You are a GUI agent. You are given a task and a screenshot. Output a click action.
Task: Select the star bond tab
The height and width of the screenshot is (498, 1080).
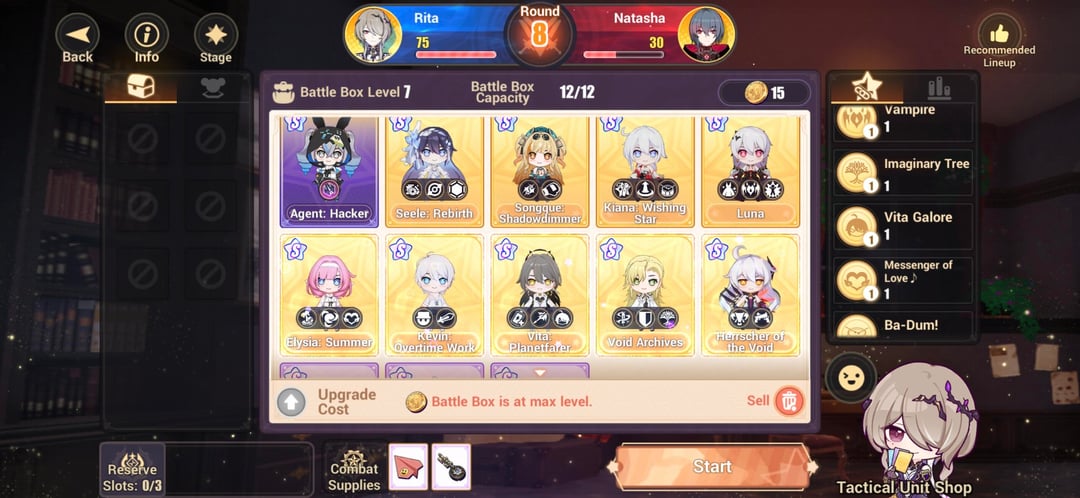pos(866,87)
